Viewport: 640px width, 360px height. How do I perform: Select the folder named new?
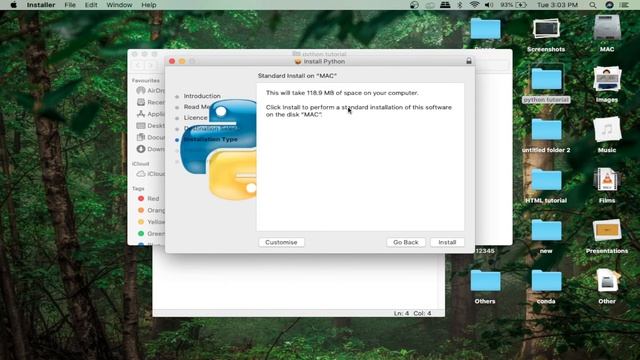(546, 236)
